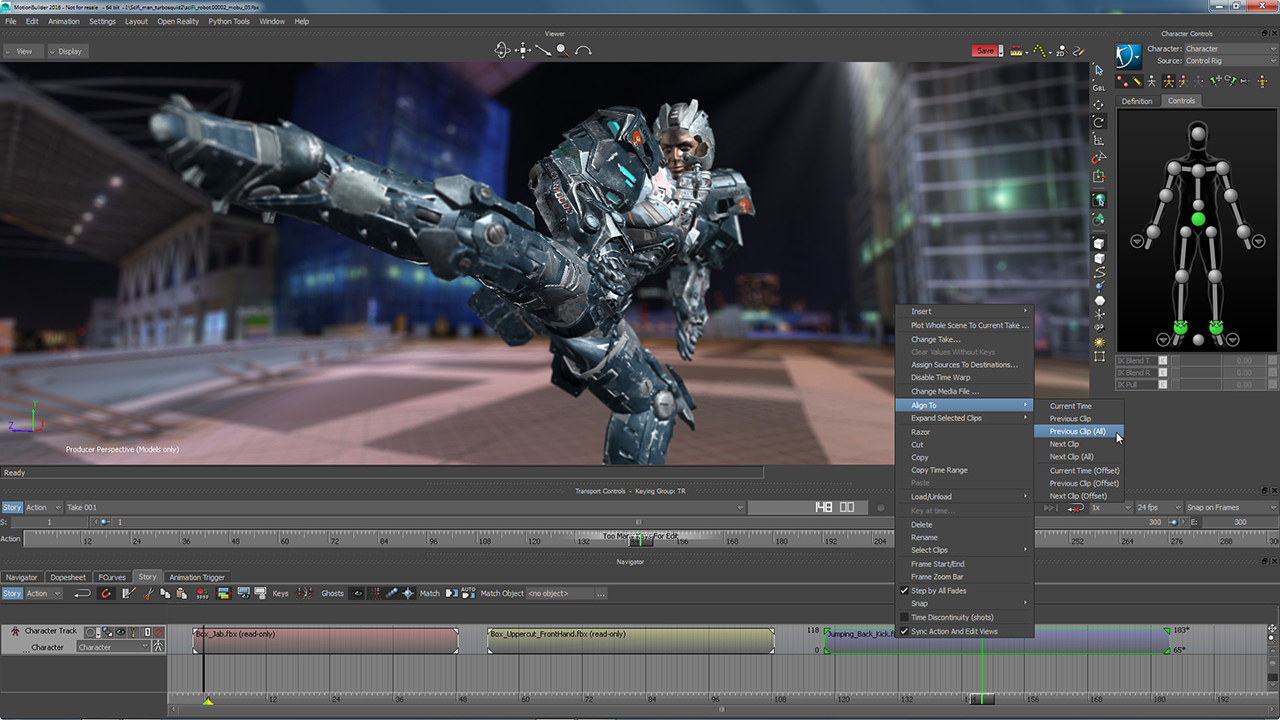Viewport: 1280px width, 720px height.
Task: Mute the Character Track with red circle
Action: (x=158, y=632)
